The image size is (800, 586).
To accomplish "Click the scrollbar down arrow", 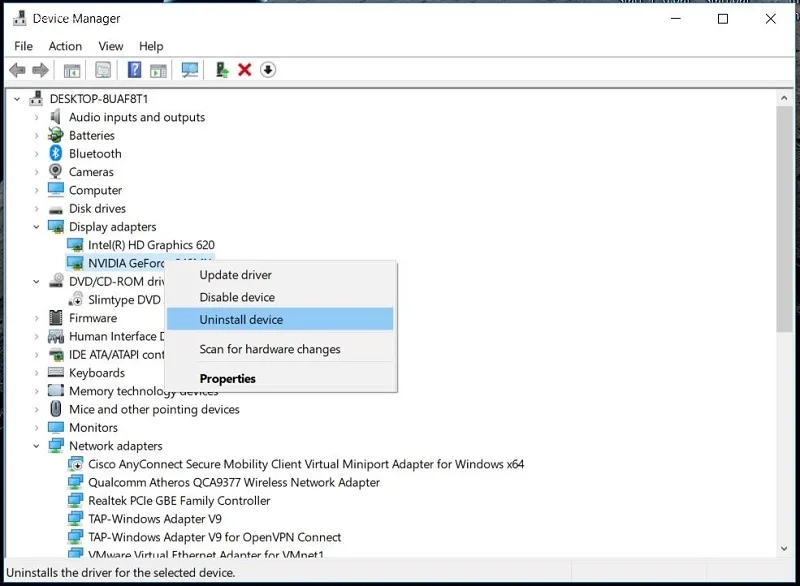I will click(784, 548).
